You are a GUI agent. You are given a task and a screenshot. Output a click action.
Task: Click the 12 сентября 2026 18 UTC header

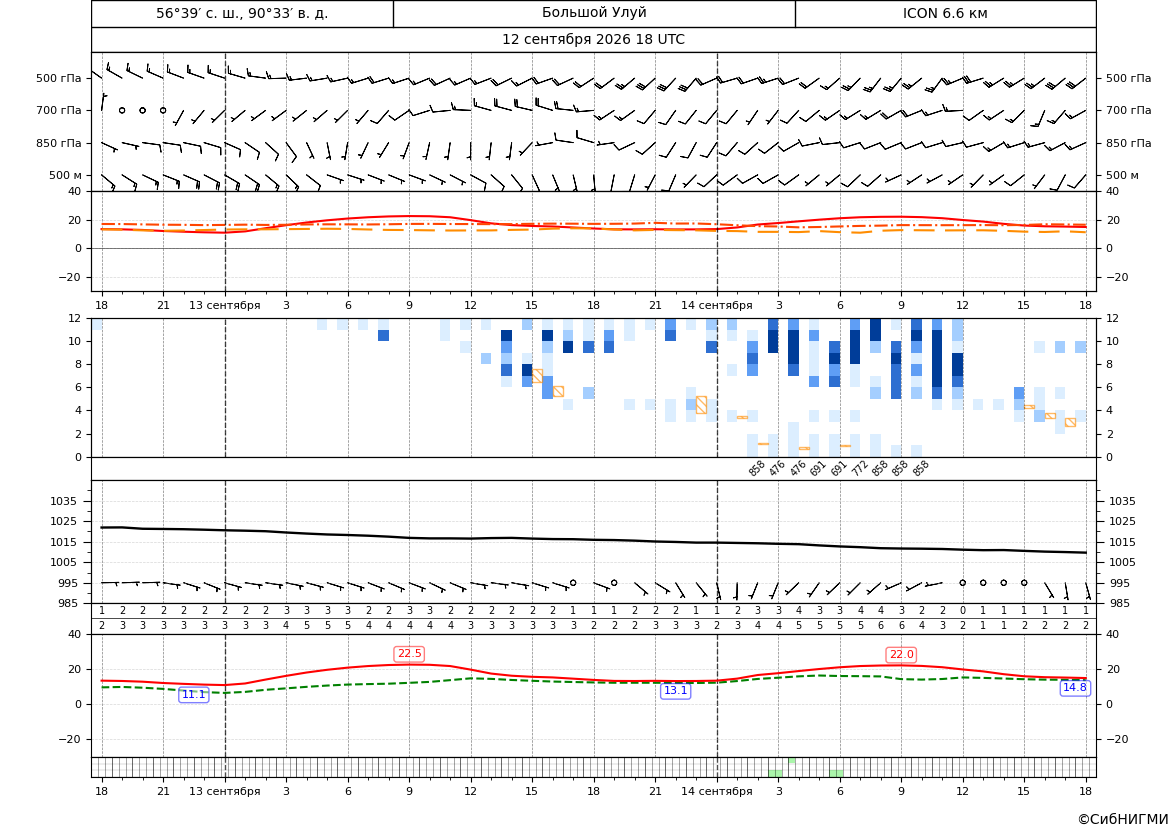tap(593, 40)
